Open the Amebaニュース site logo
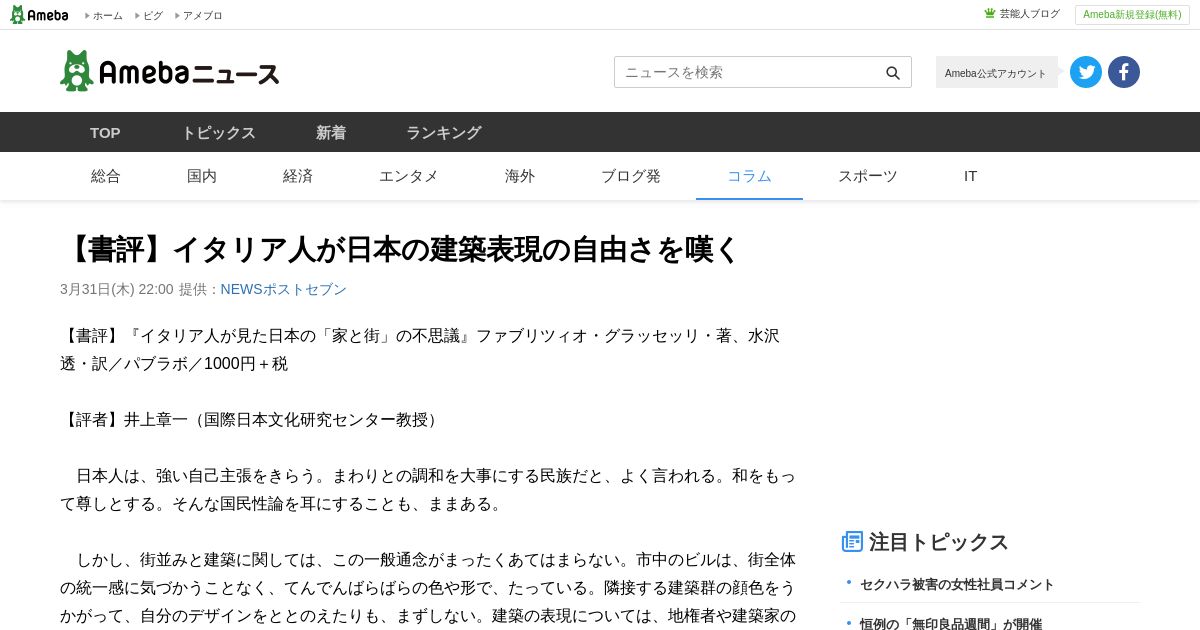This screenshot has width=1200, height=630. [x=170, y=72]
